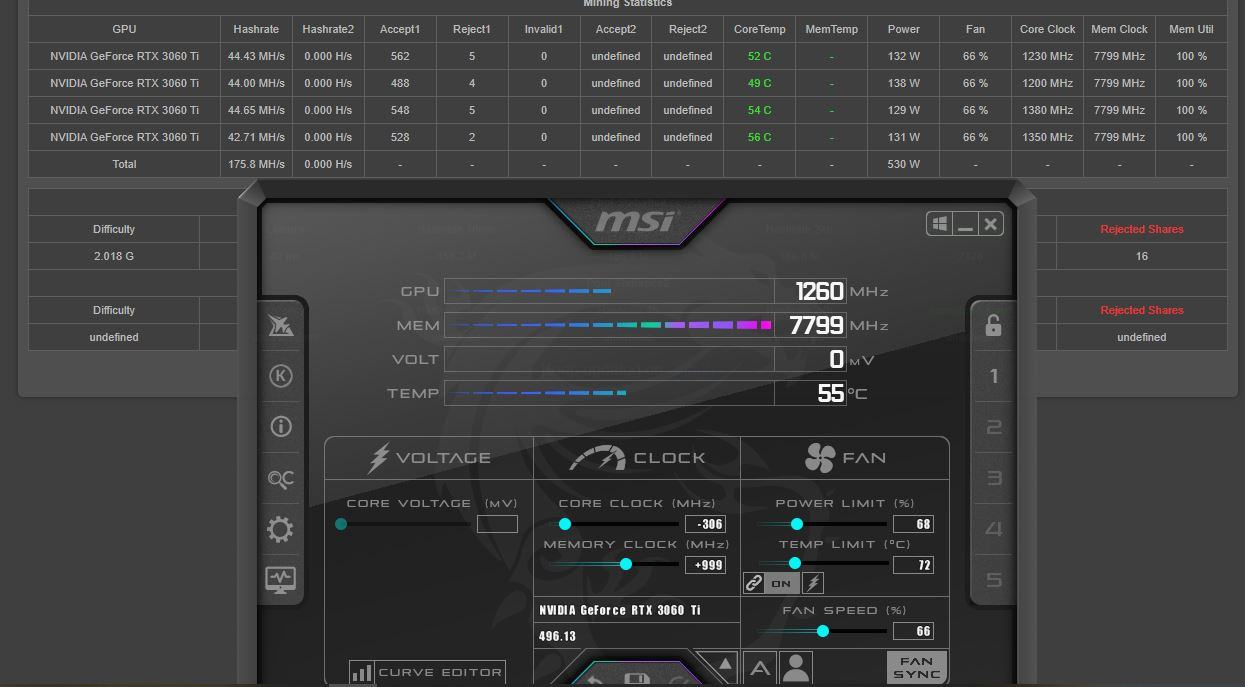This screenshot has width=1245, height=687.
Task: Start the OC Scanner tool
Action: tap(281, 479)
